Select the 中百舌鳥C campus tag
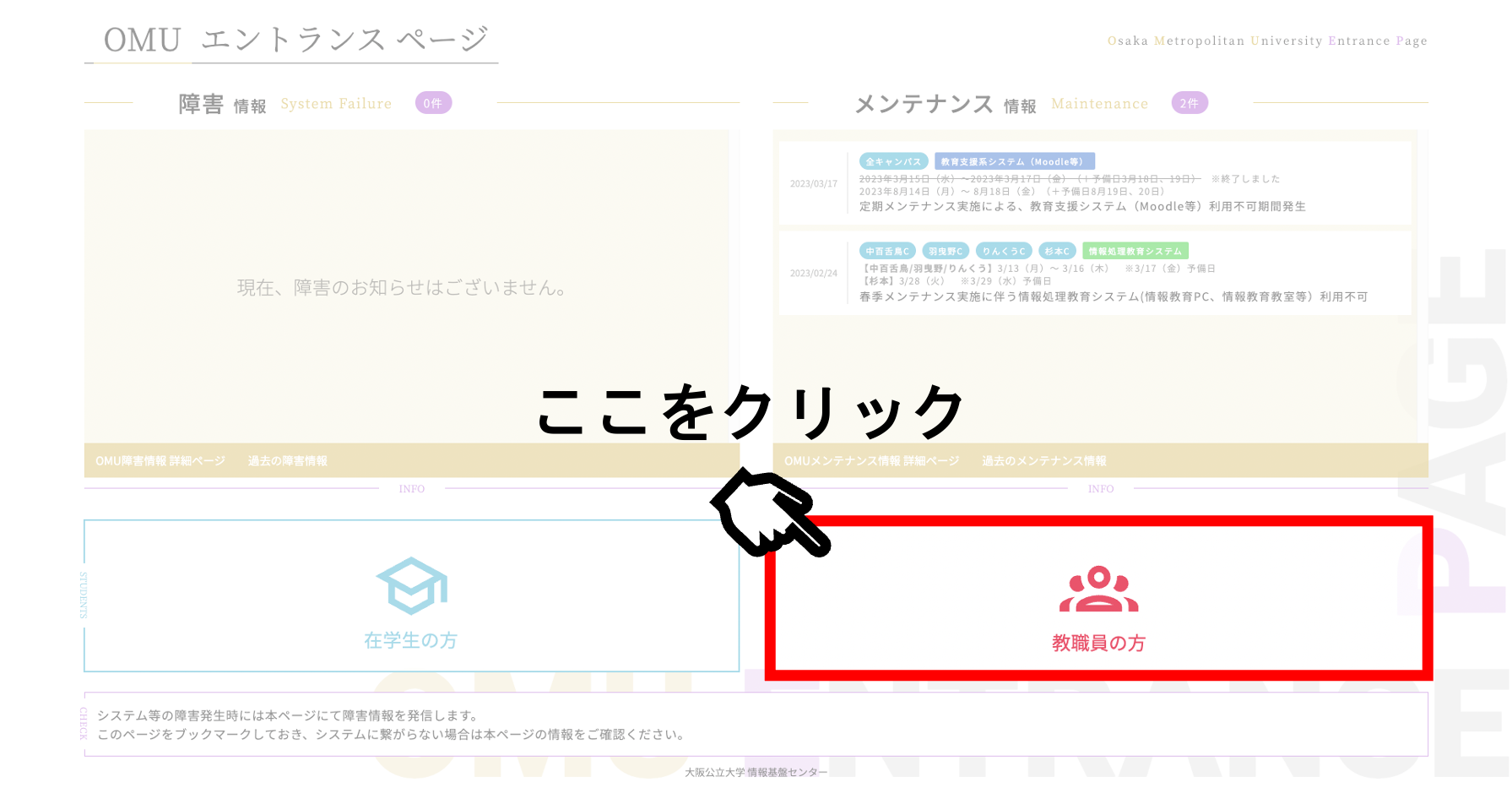The width and height of the screenshot is (1512, 788). click(x=887, y=251)
